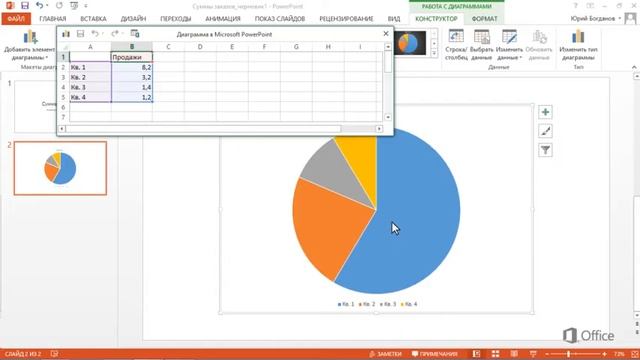Click Edit Data in Excel icon in data window
This screenshot has width=640, height=360.
point(135,34)
